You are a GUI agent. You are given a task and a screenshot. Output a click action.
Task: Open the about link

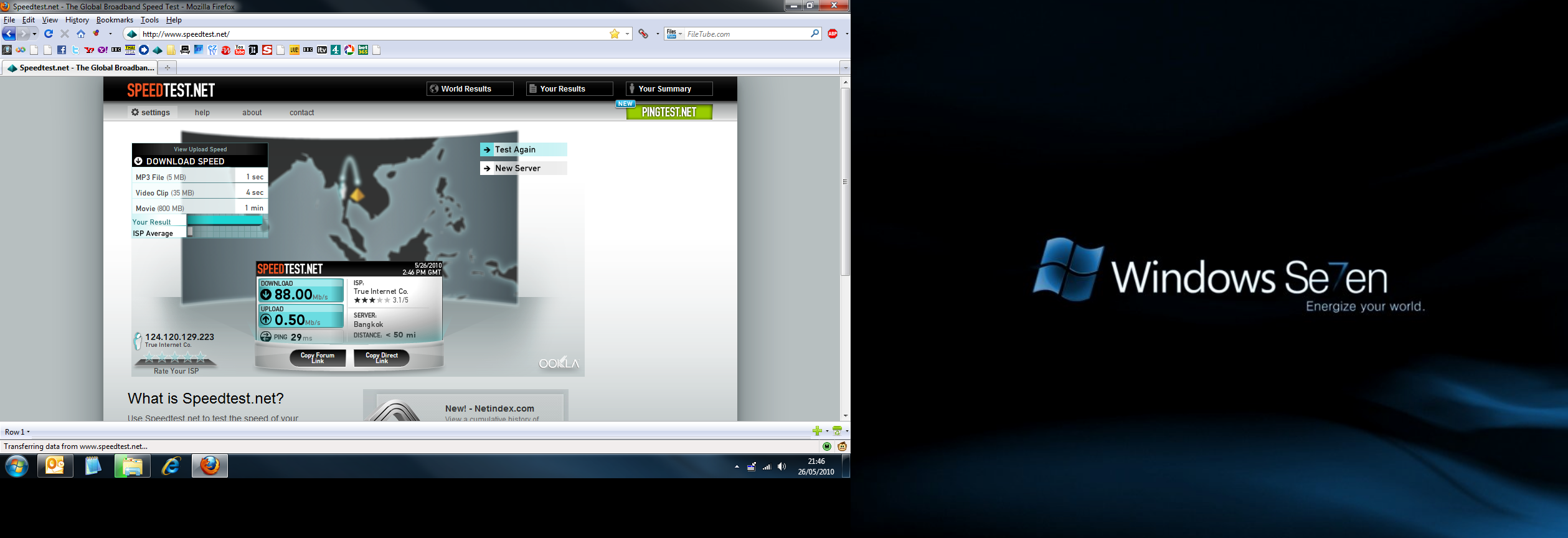tap(252, 113)
